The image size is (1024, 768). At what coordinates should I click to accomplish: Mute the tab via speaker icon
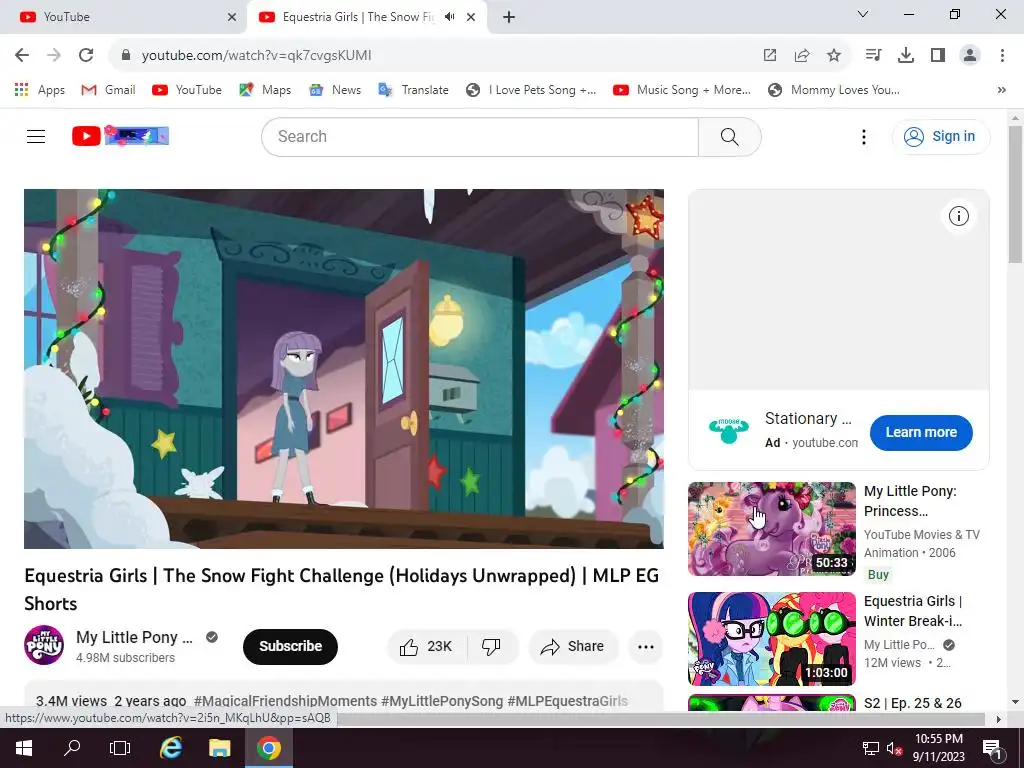tap(449, 17)
